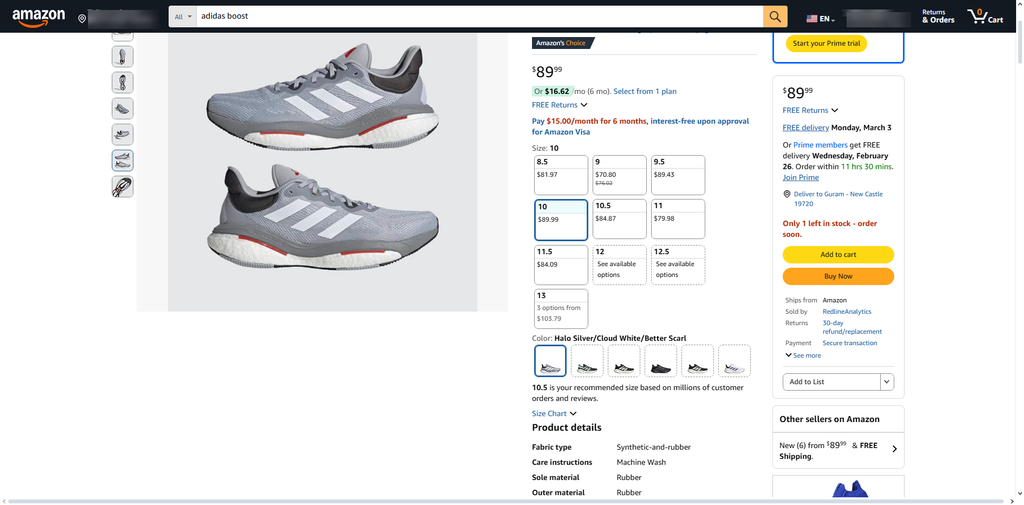Expand See more in the buy box
1024x505 pixels.
803,355
